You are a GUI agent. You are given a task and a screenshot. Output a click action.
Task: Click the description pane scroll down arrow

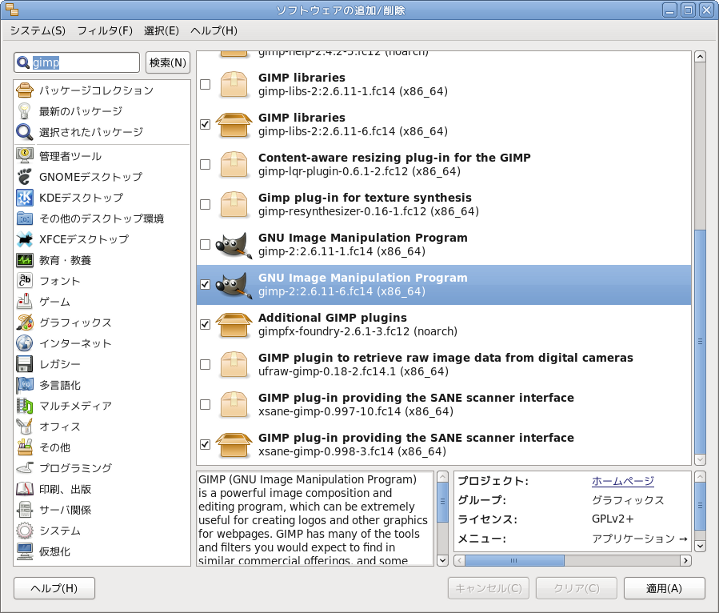(442, 560)
